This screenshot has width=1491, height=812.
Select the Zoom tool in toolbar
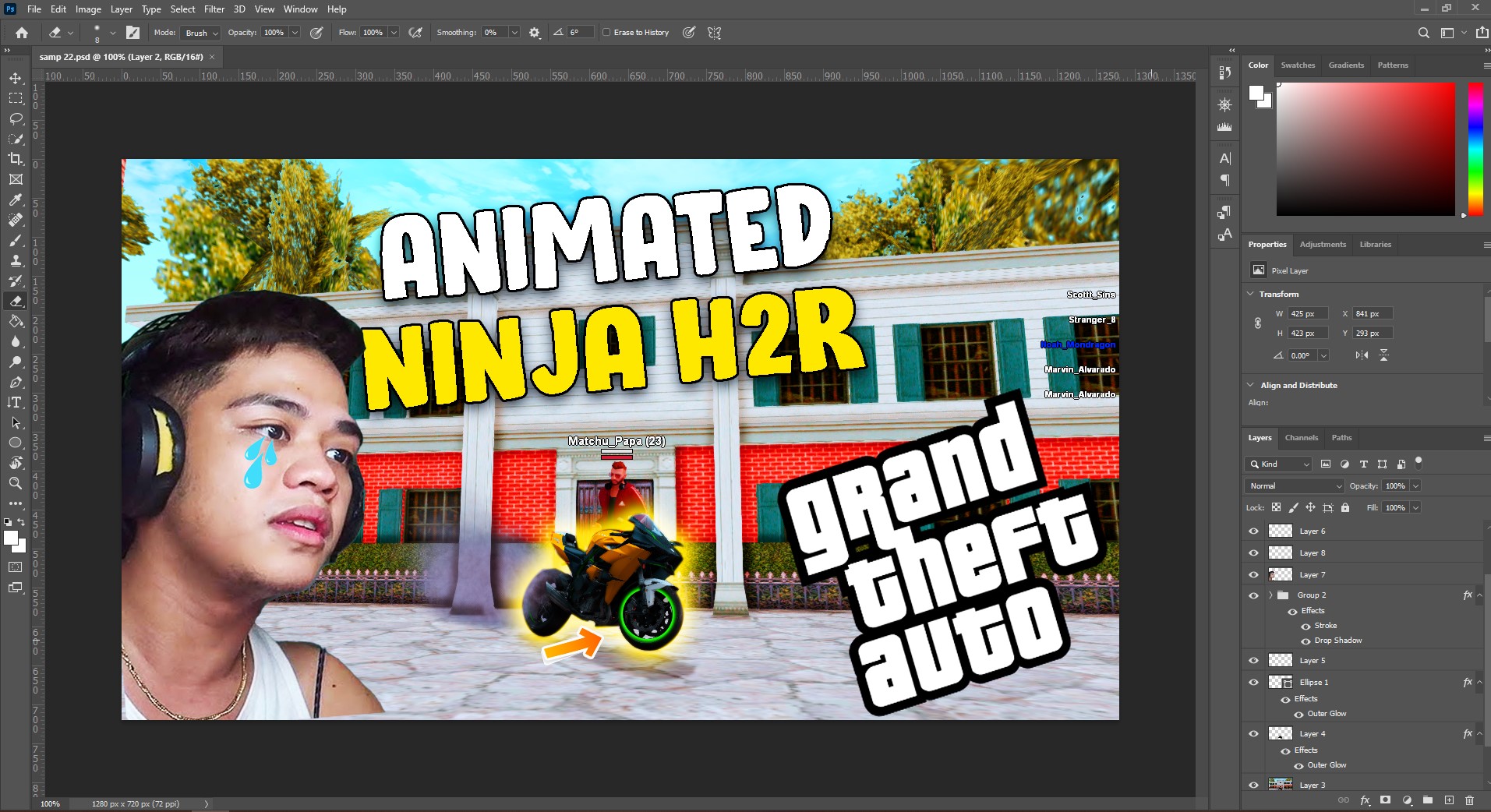(16, 483)
